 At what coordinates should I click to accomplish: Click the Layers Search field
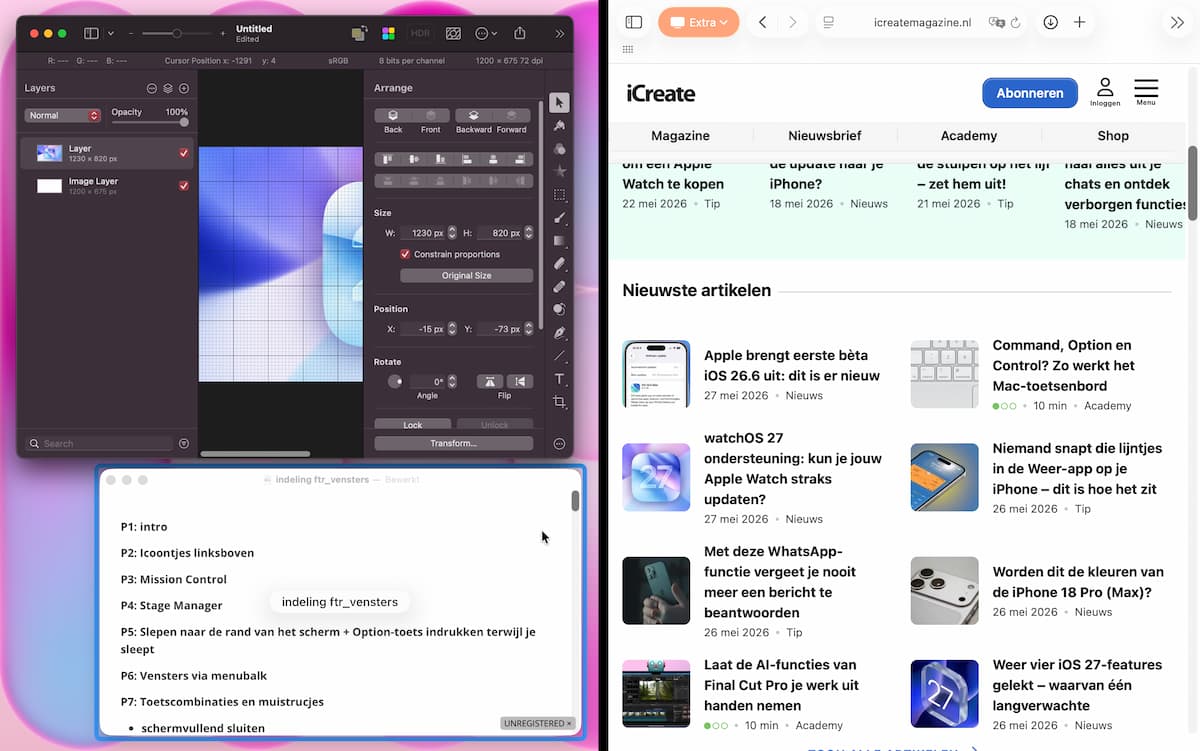(100, 443)
